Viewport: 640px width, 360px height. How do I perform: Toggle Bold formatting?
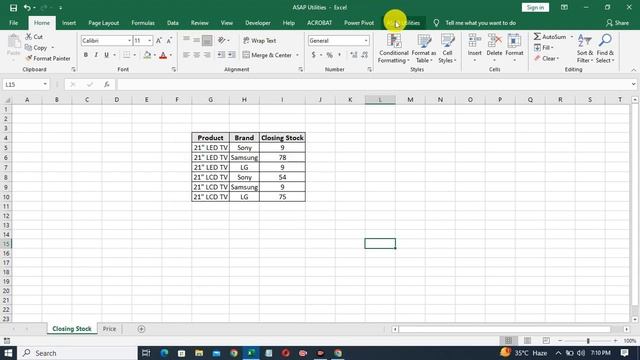[86, 55]
